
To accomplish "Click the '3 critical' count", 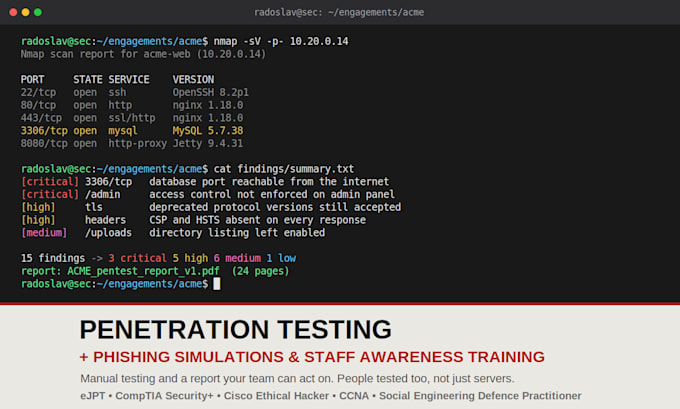I will [x=137, y=258].
